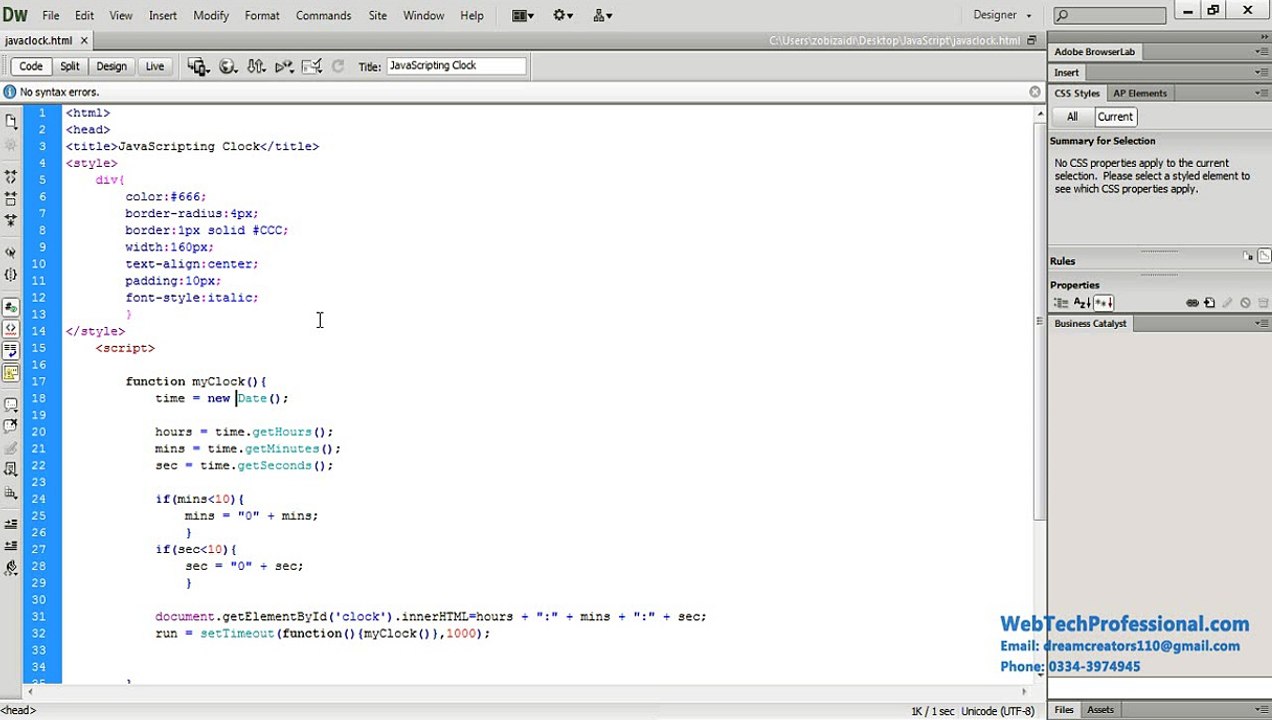This screenshot has height=720, width=1272.
Task: Click the Apply Comment icon
Action: [x=11, y=405]
